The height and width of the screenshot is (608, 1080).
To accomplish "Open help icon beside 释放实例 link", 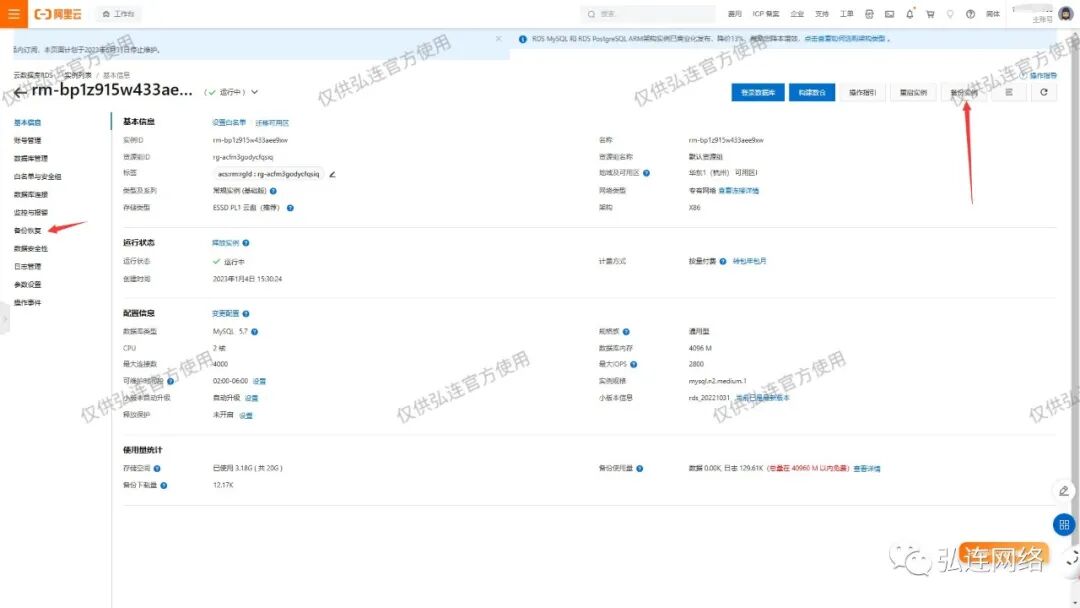I will [246, 243].
